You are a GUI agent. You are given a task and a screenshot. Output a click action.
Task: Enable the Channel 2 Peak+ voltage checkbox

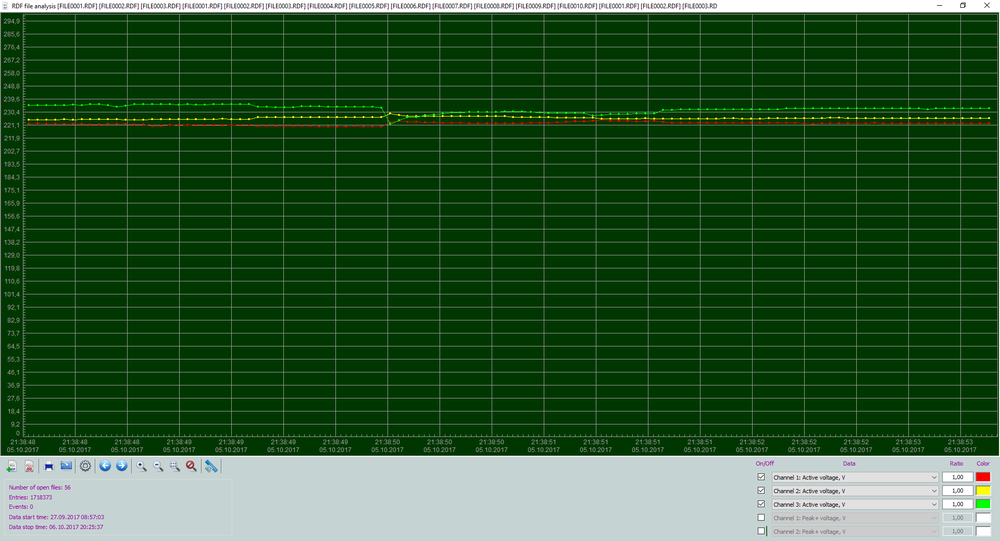761,531
